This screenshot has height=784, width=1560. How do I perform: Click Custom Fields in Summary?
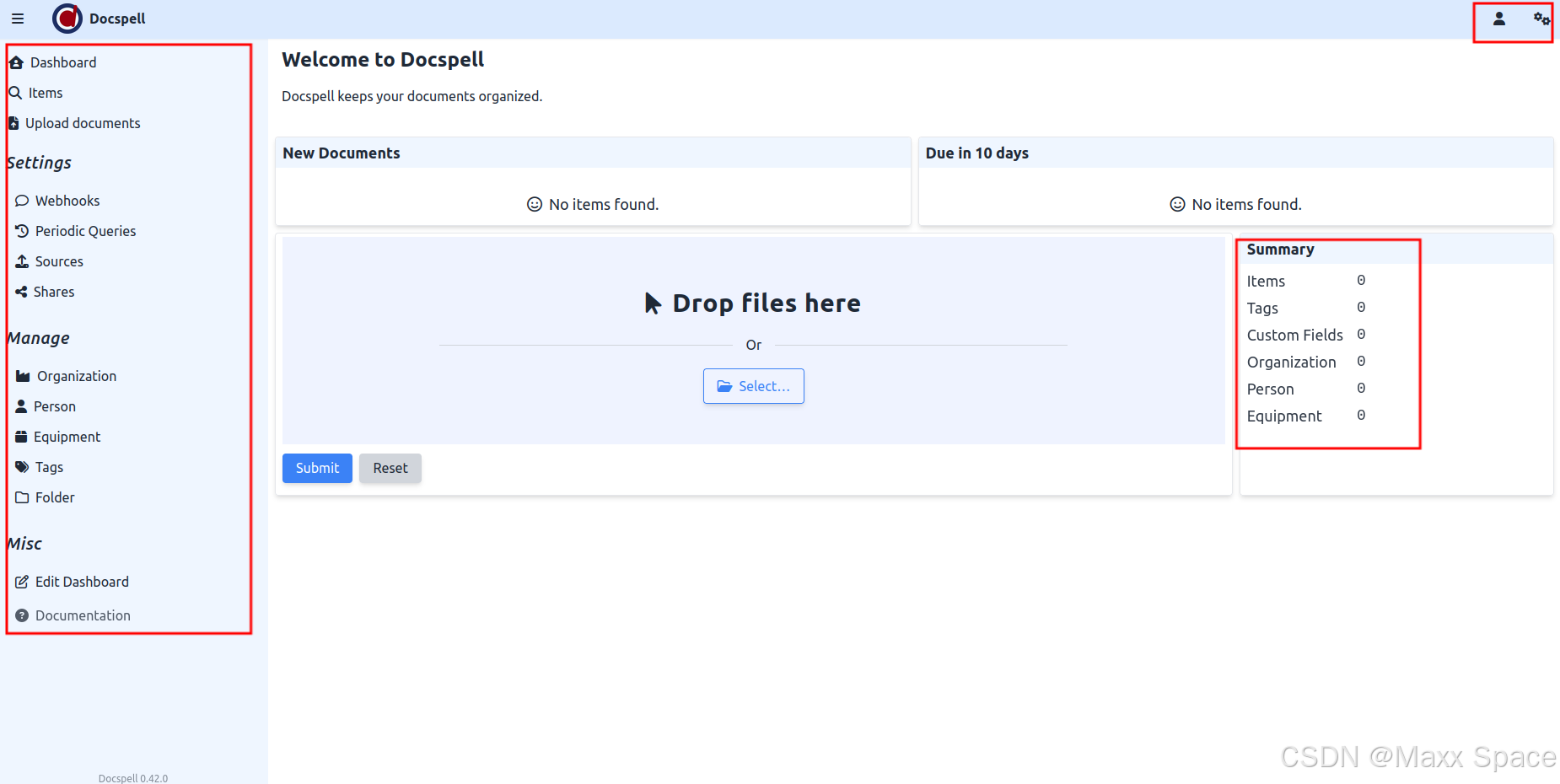pos(1295,336)
